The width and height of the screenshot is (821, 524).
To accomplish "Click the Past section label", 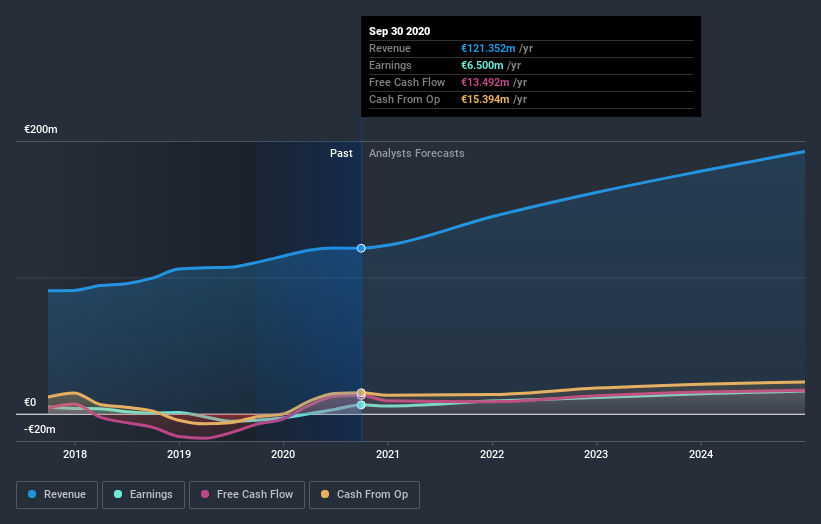I will (x=341, y=153).
